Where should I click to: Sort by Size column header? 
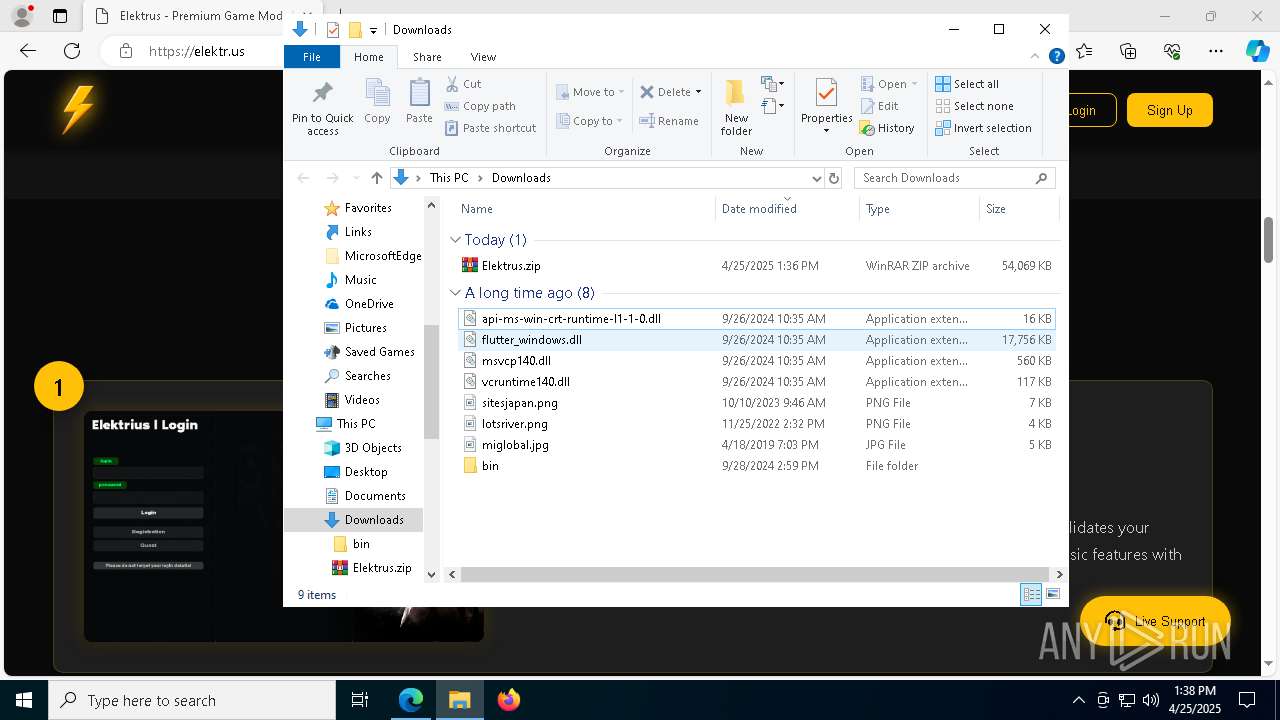pyautogui.click(x=1018, y=209)
